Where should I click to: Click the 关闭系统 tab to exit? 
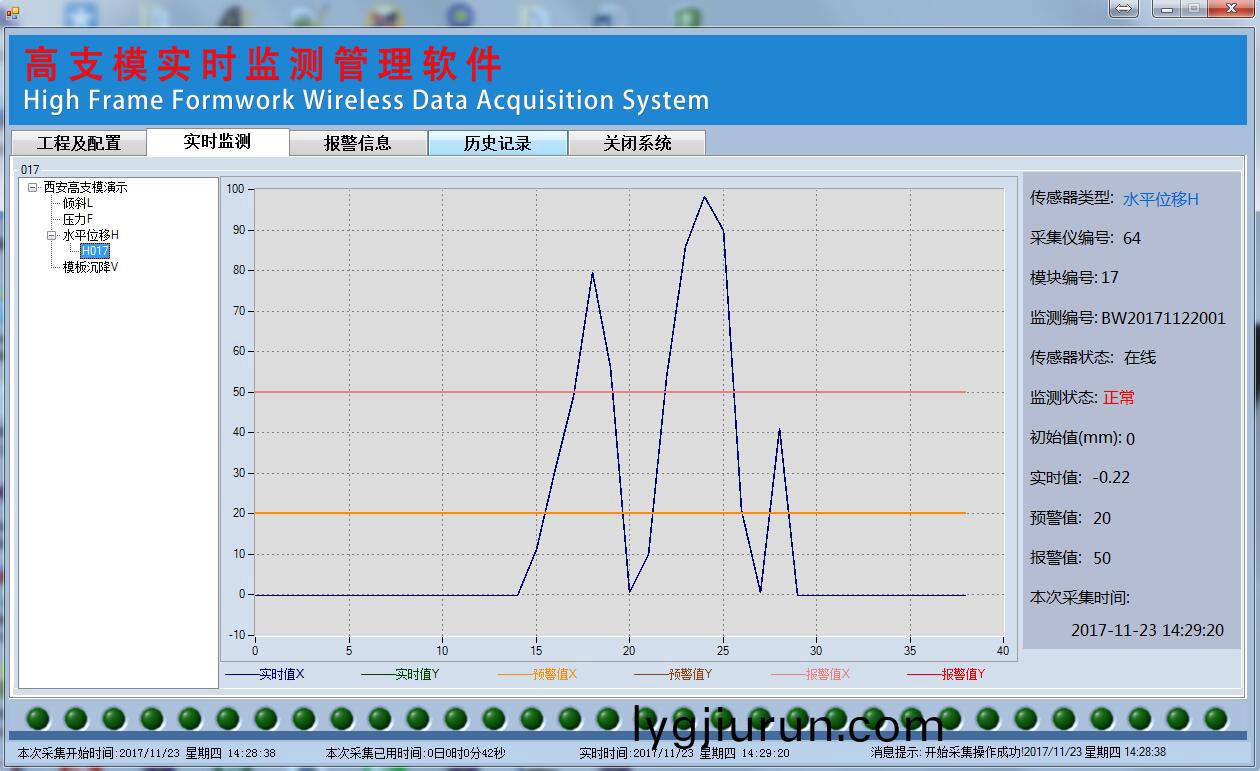click(637, 143)
